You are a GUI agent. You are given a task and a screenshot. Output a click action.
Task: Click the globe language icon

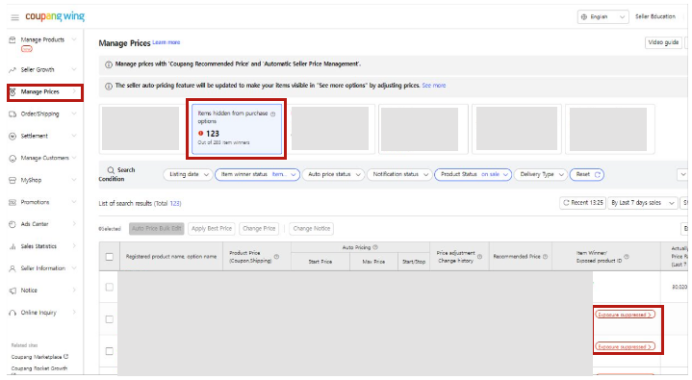click(x=584, y=17)
